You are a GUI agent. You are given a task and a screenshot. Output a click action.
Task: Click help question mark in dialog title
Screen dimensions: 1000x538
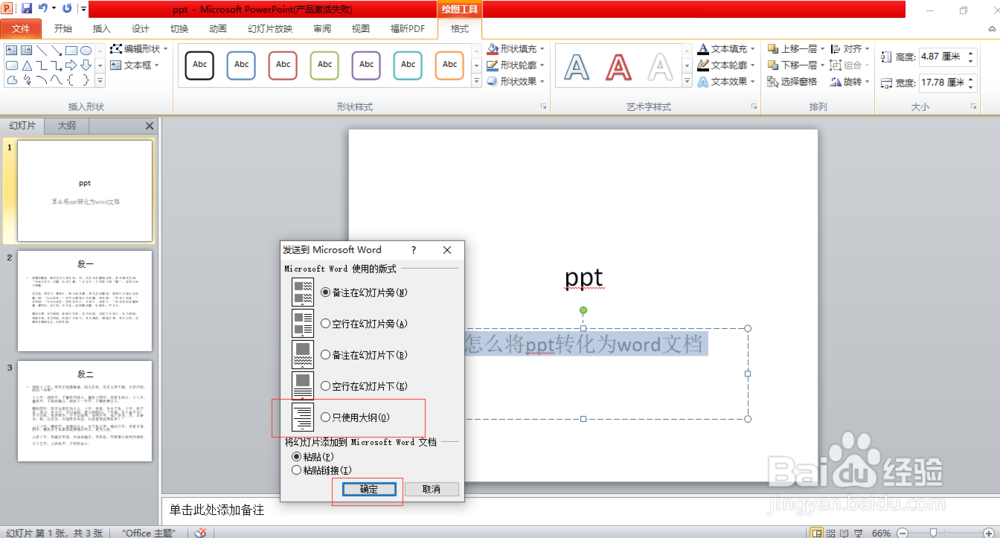pyautogui.click(x=413, y=250)
